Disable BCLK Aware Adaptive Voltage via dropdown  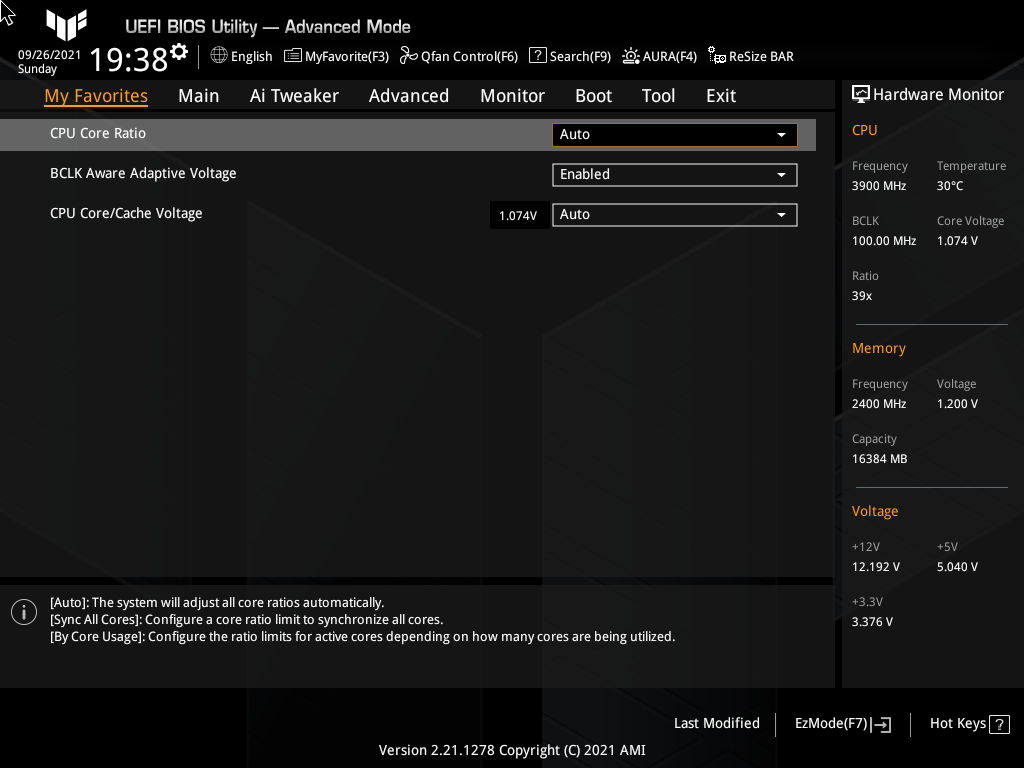pyautogui.click(x=674, y=174)
